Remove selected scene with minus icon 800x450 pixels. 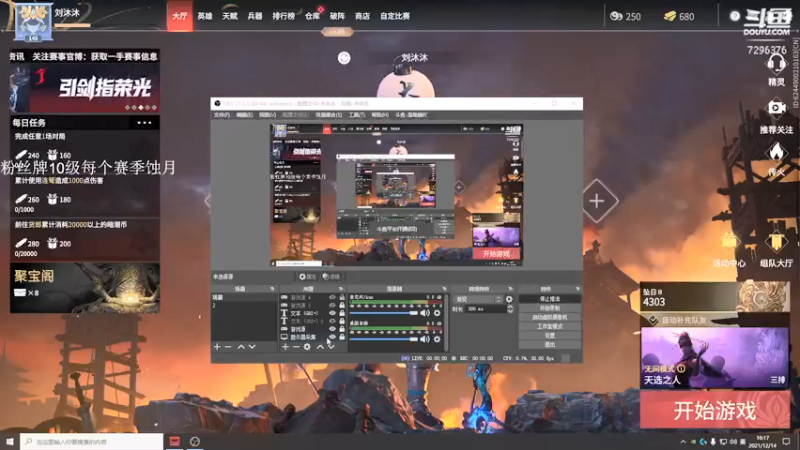(228, 347)
